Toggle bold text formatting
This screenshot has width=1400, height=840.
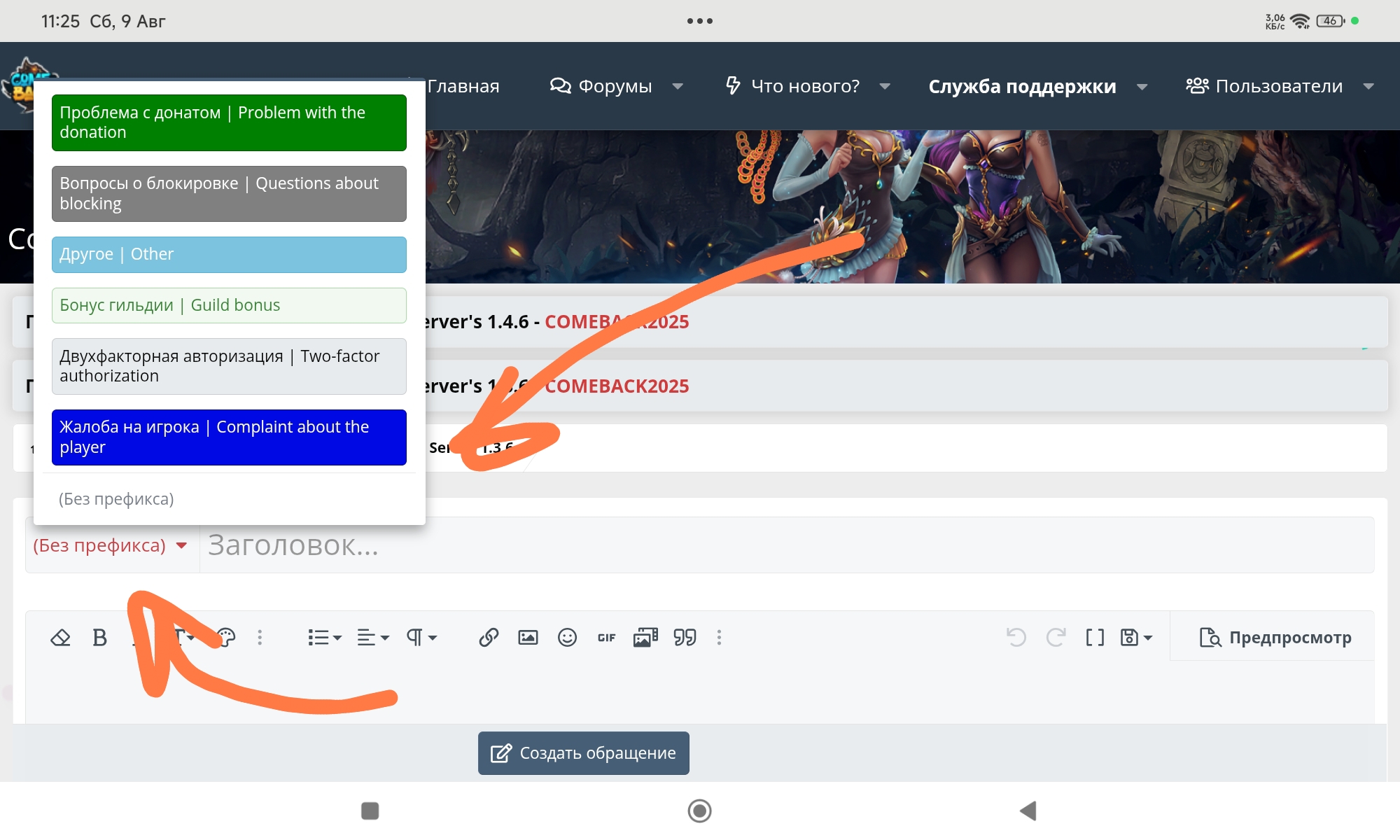pos(99,637)
